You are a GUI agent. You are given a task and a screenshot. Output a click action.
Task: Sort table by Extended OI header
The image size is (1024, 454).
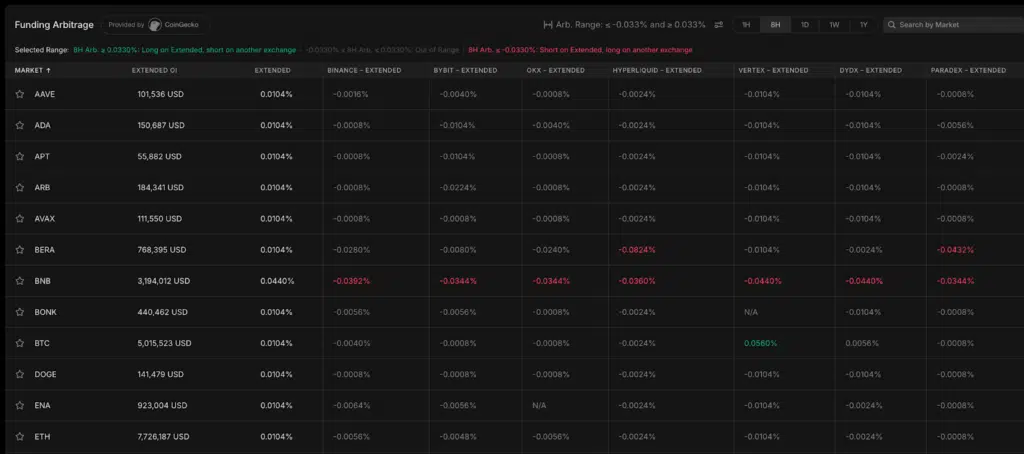pyautogui.click(x=154, y=71)
